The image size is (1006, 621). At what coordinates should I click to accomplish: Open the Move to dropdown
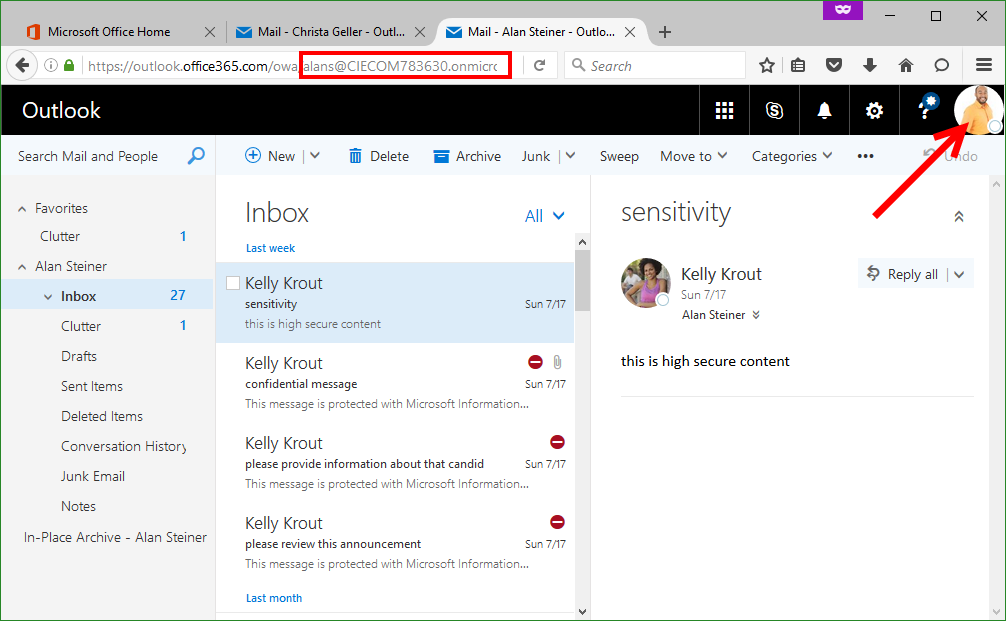(693, 156)
